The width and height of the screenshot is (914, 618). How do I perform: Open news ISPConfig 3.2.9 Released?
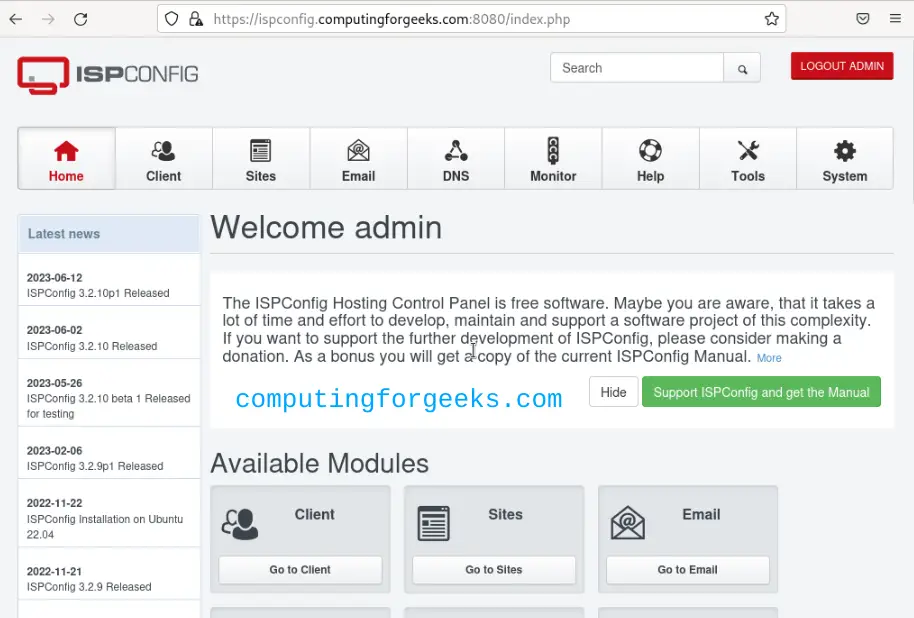click(89, 587)
